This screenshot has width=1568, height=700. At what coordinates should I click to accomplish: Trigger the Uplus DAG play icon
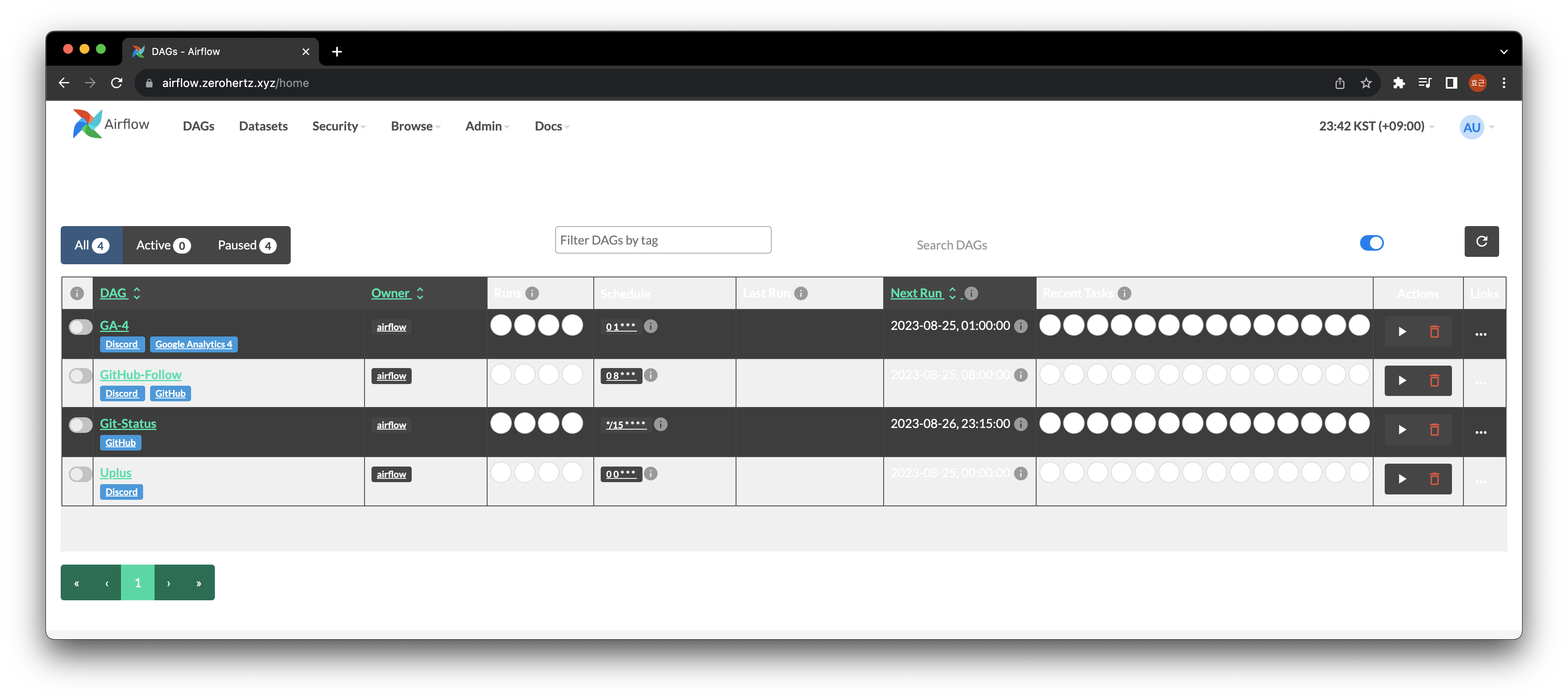click(x=1402, y=480)
